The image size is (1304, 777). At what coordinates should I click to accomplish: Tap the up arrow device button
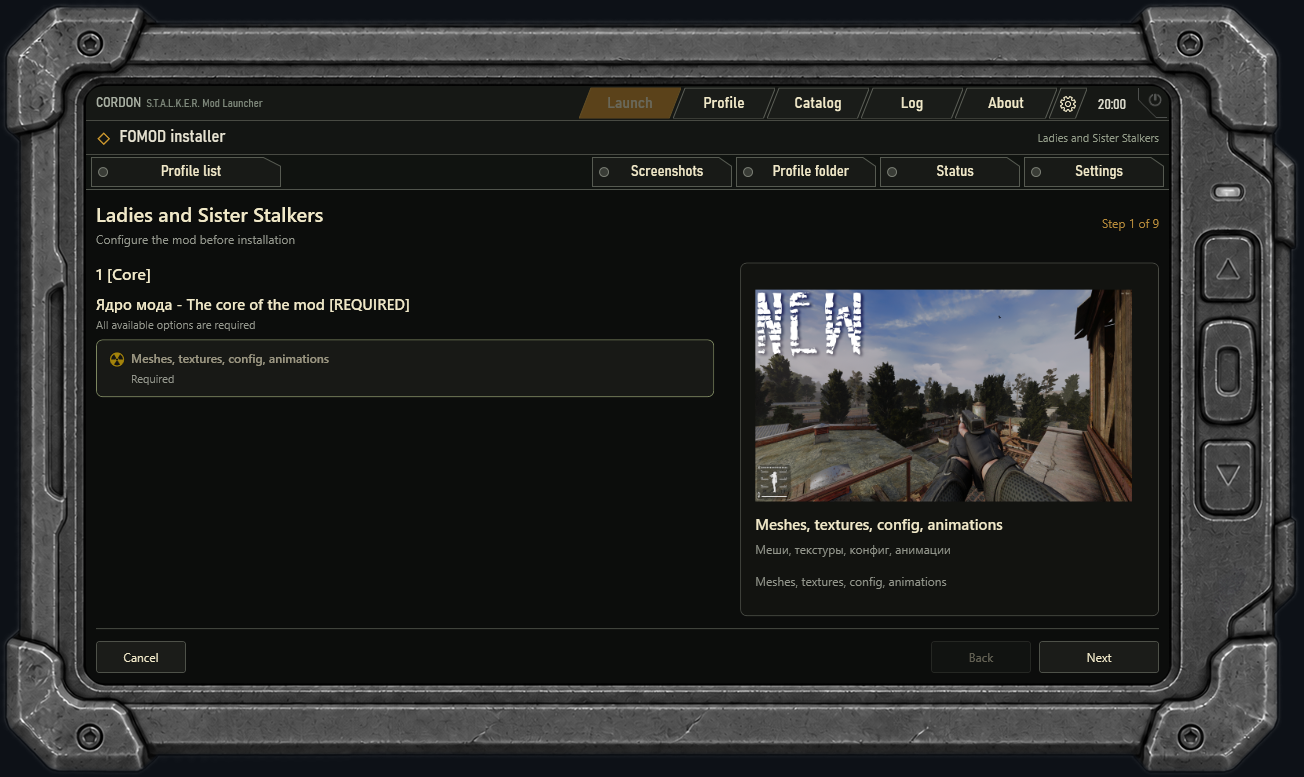pos(1228,270)
